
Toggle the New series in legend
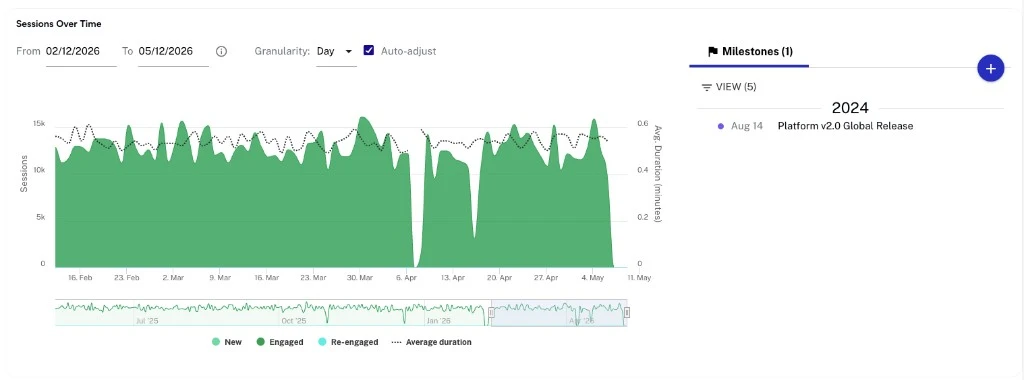(227, 342)
